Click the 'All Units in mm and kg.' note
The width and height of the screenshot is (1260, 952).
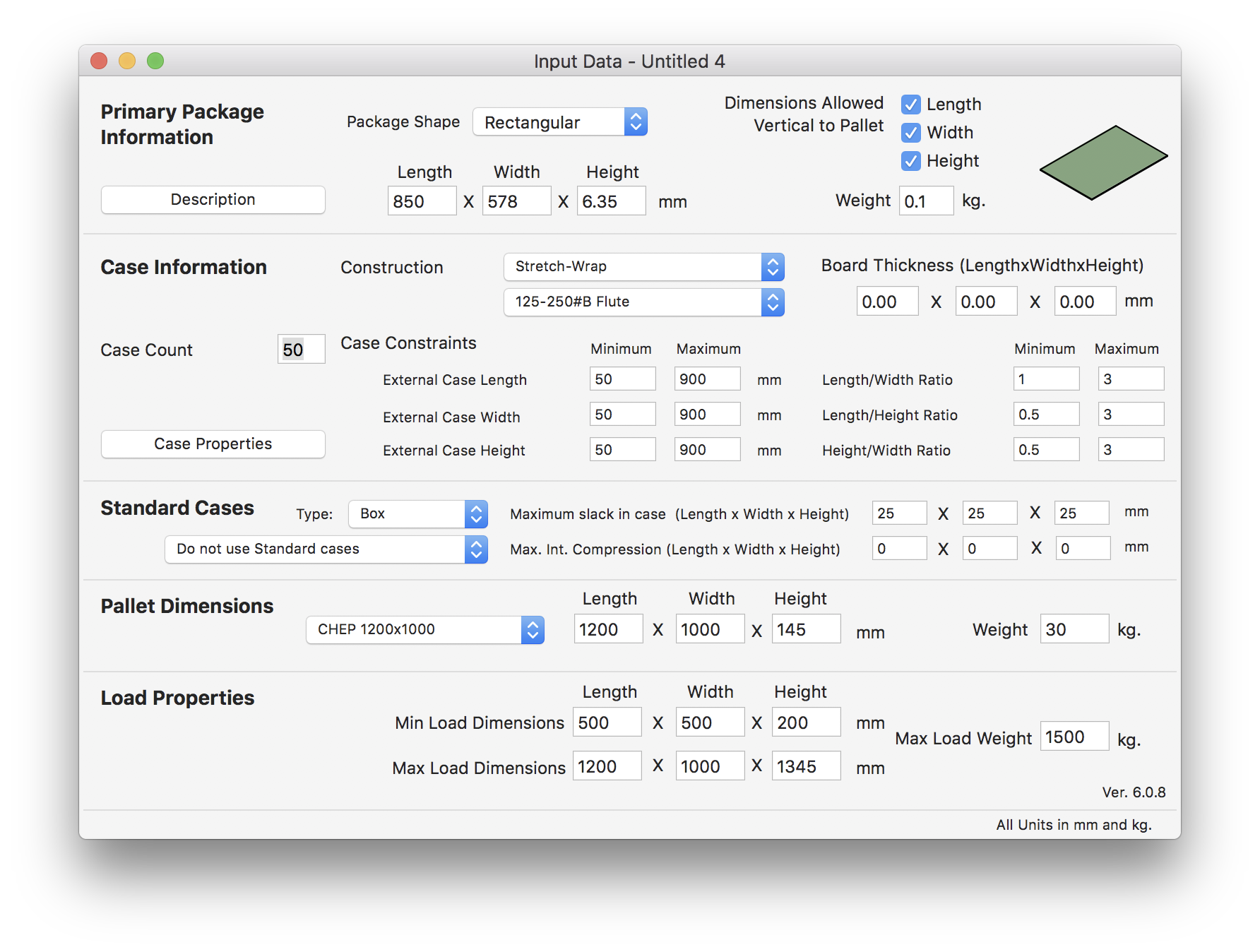click(1074, 825)
